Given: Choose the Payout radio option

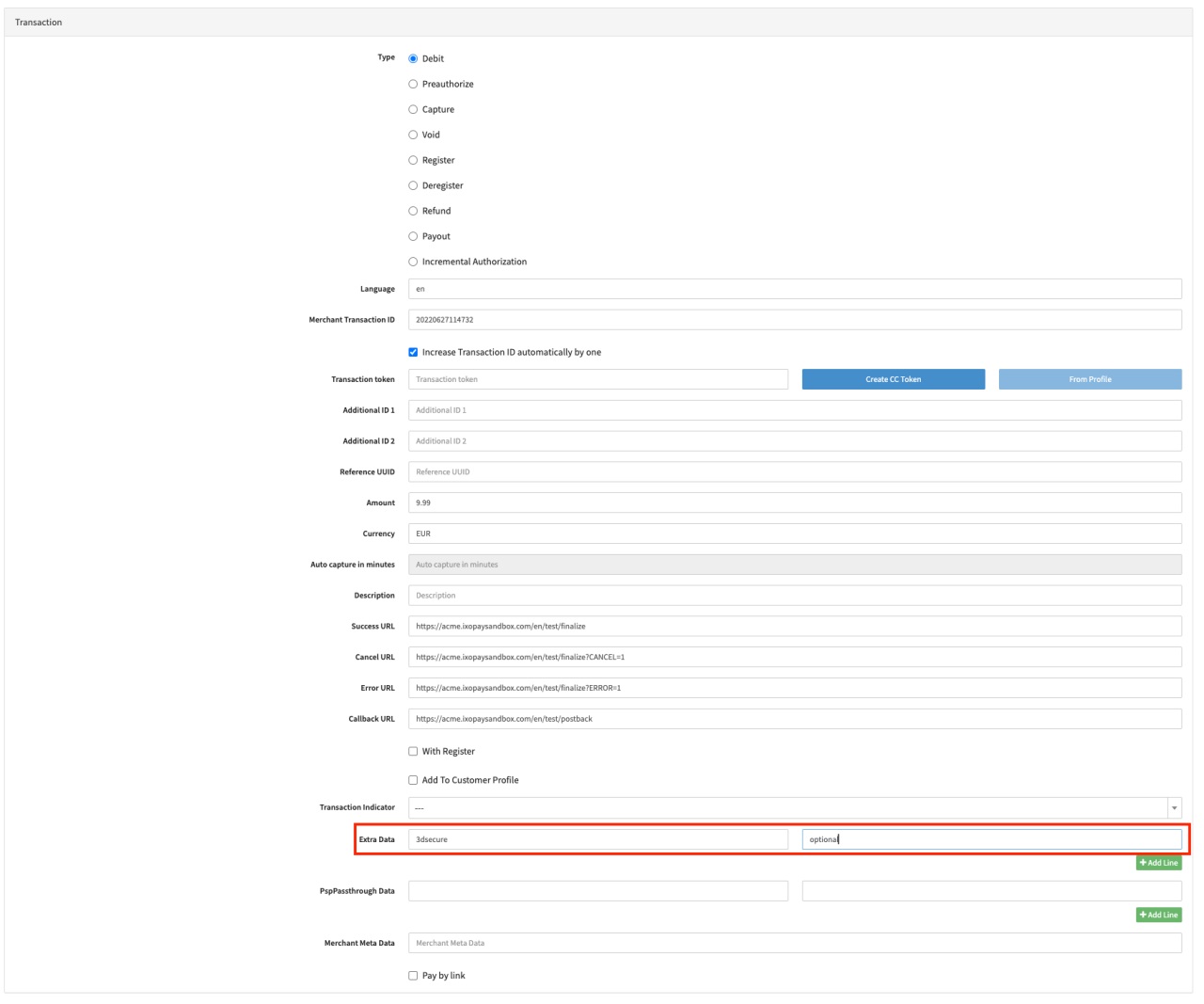Looking at the screenshot, I should pyautogui.click(x=413, y=236).
